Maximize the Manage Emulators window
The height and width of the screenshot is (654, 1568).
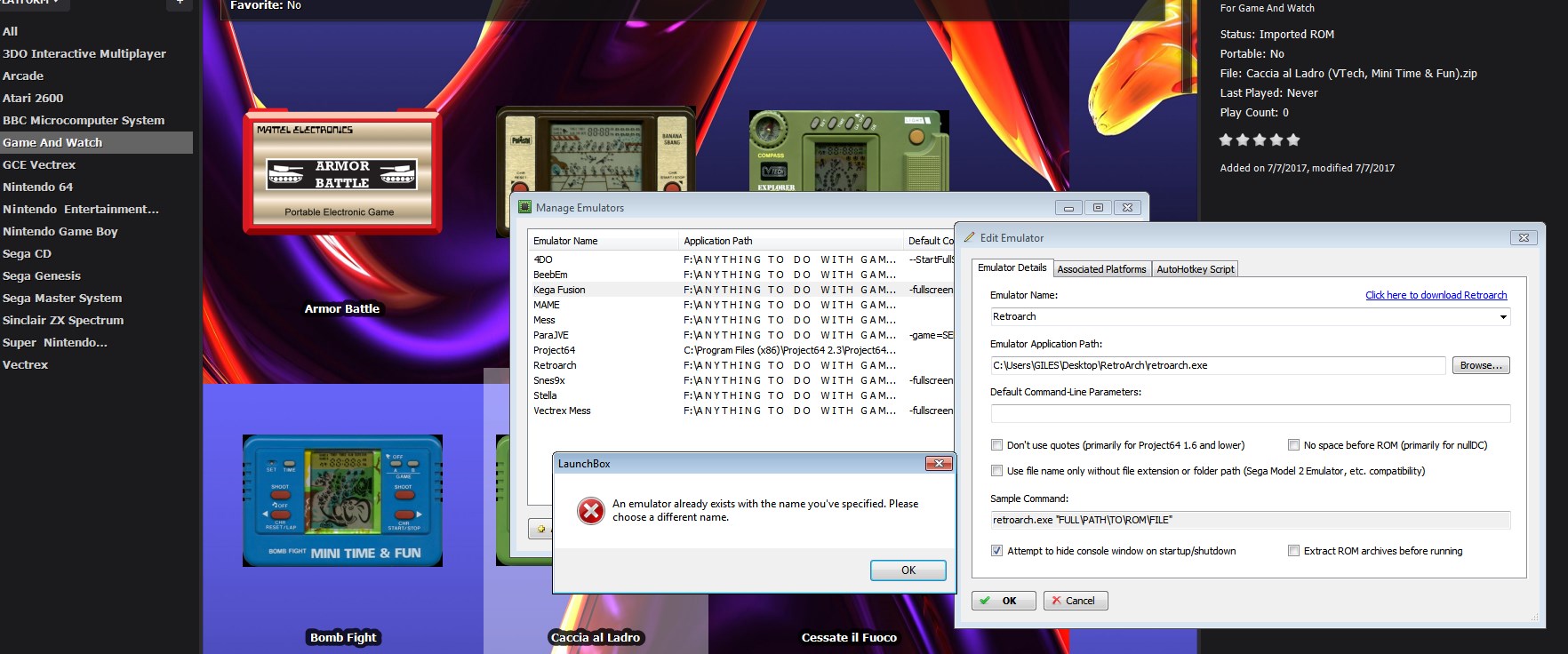(1098, 207)
